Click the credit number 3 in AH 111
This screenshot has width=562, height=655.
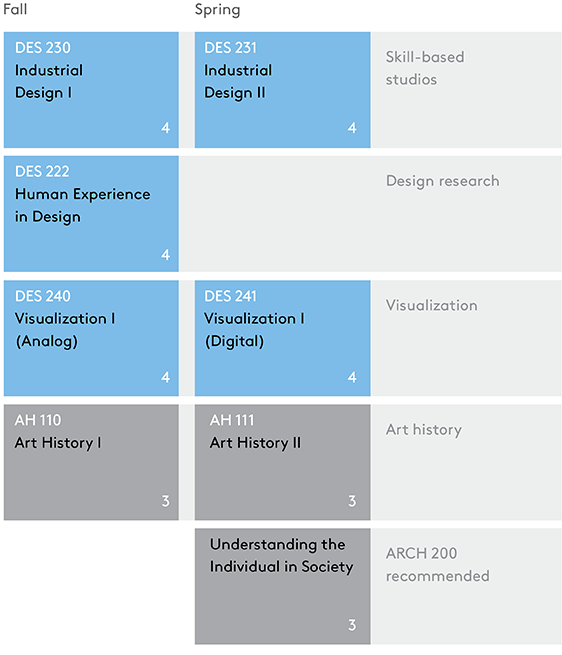(x=352, y=501)
